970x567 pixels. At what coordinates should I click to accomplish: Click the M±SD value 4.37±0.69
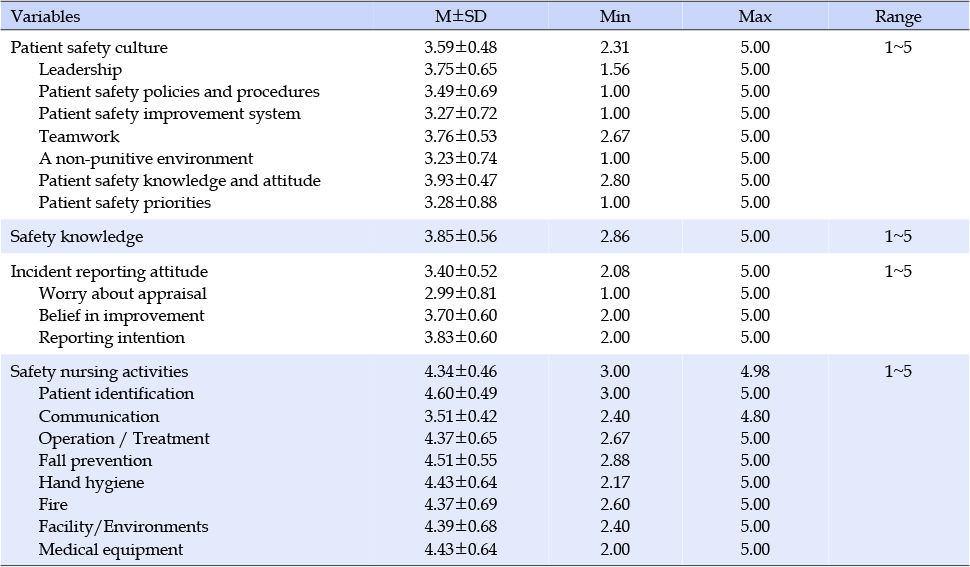point(460,505)
